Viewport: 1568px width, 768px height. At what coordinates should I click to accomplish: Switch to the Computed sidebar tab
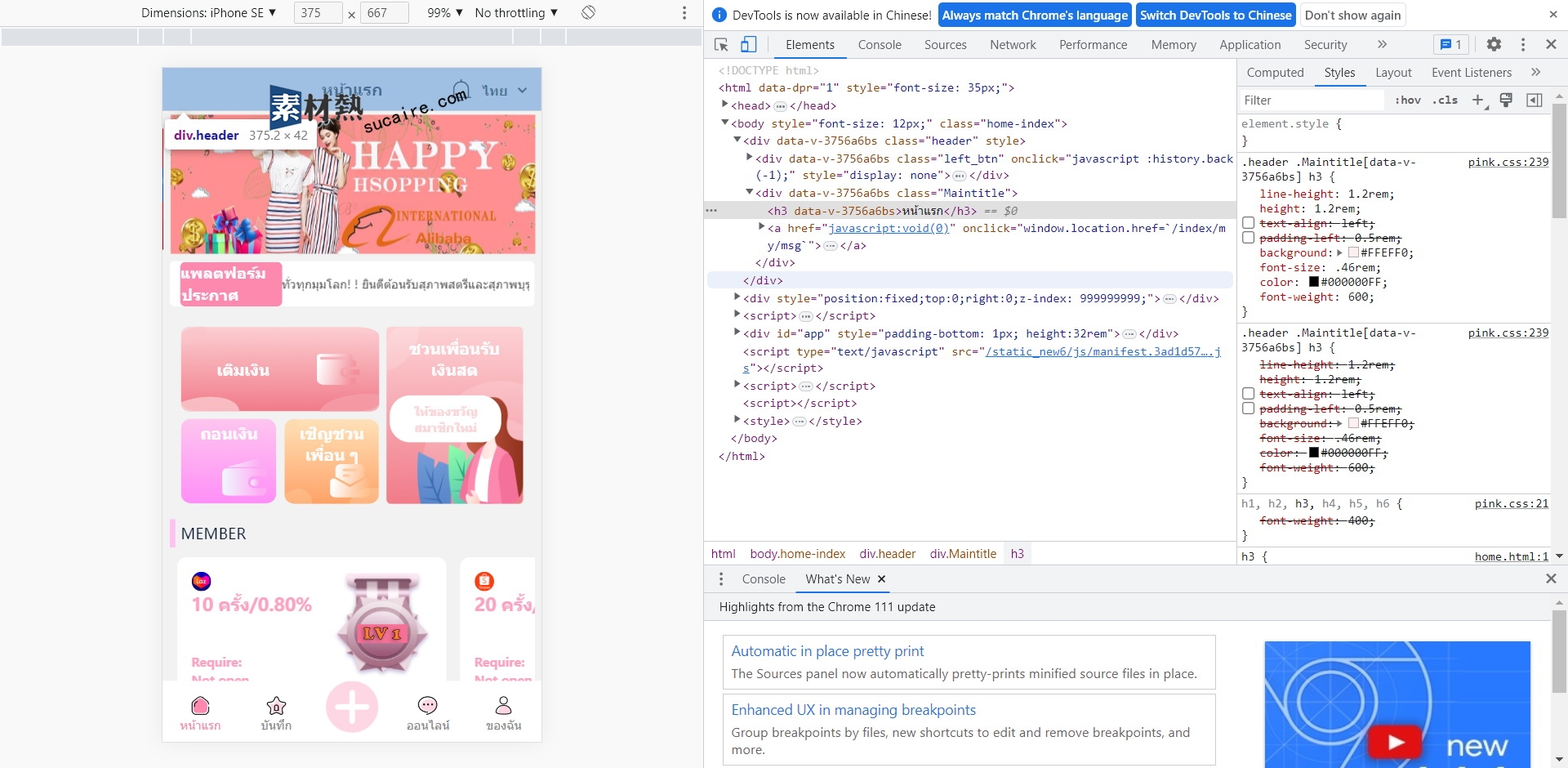tap(1275, 73)
